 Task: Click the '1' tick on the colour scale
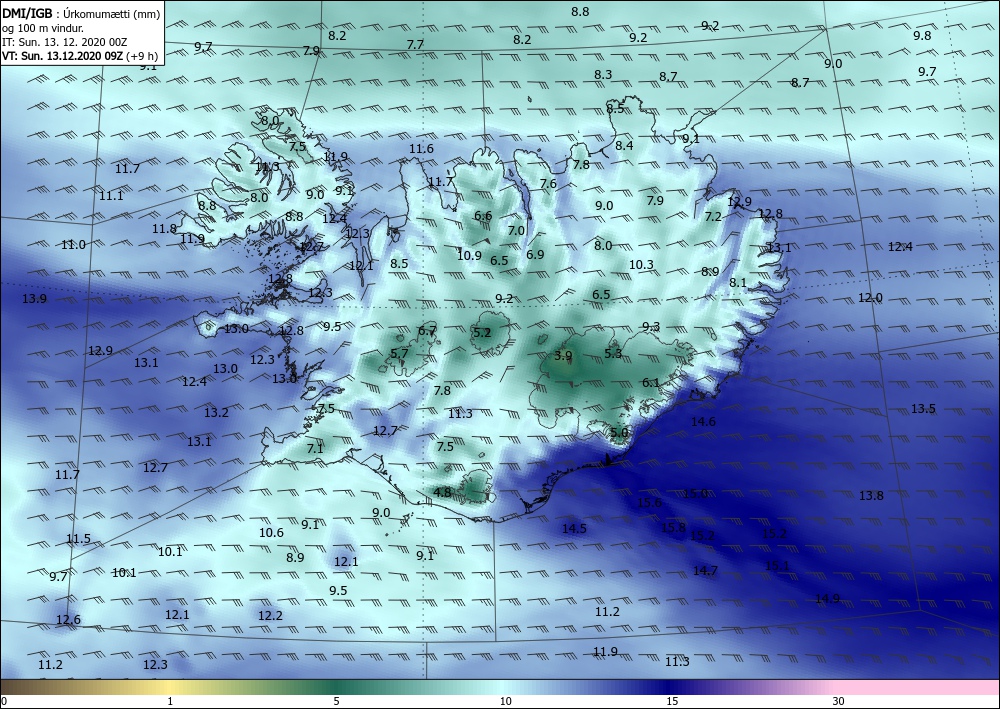(x=170, y=702)
